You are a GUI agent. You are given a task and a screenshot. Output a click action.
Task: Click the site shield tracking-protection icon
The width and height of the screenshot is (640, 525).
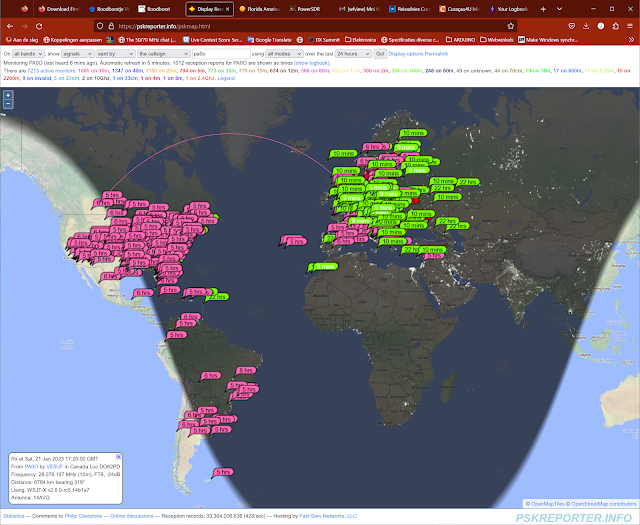100,26
